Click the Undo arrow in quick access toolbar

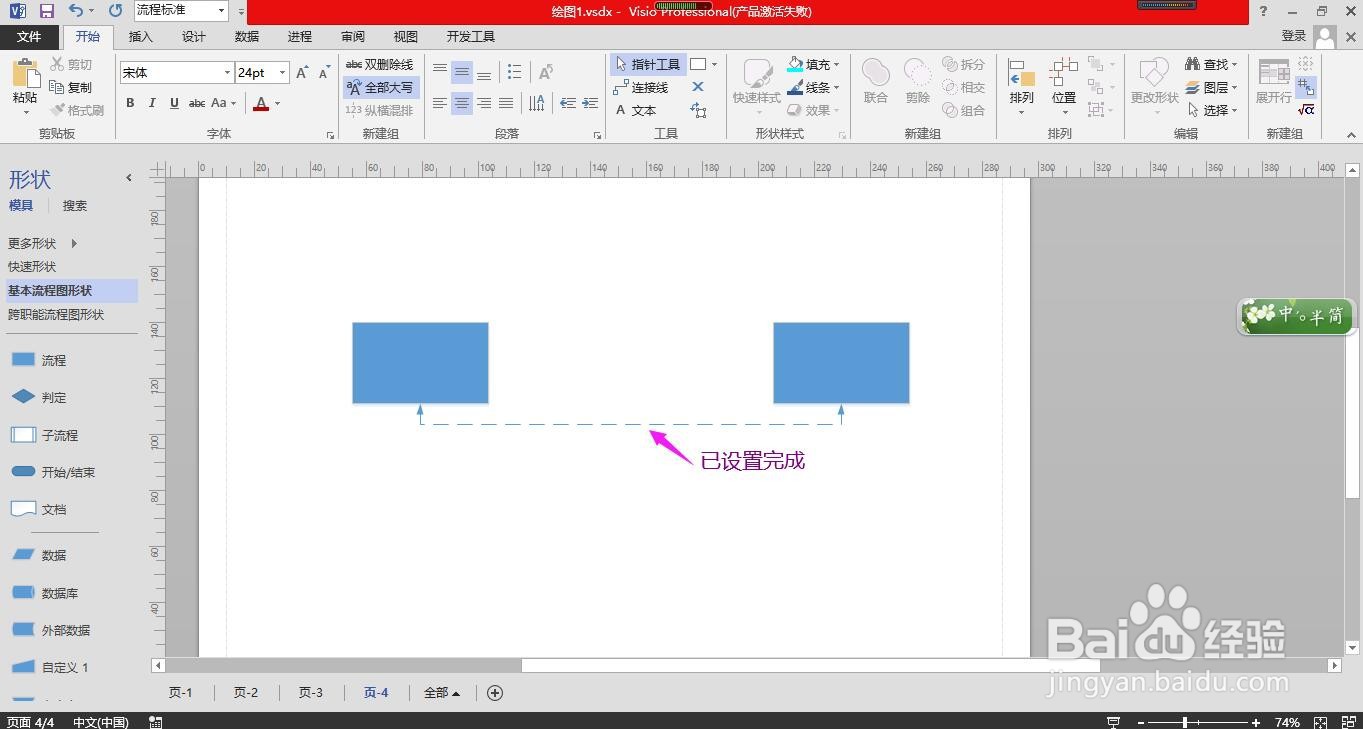pos(77,11)
